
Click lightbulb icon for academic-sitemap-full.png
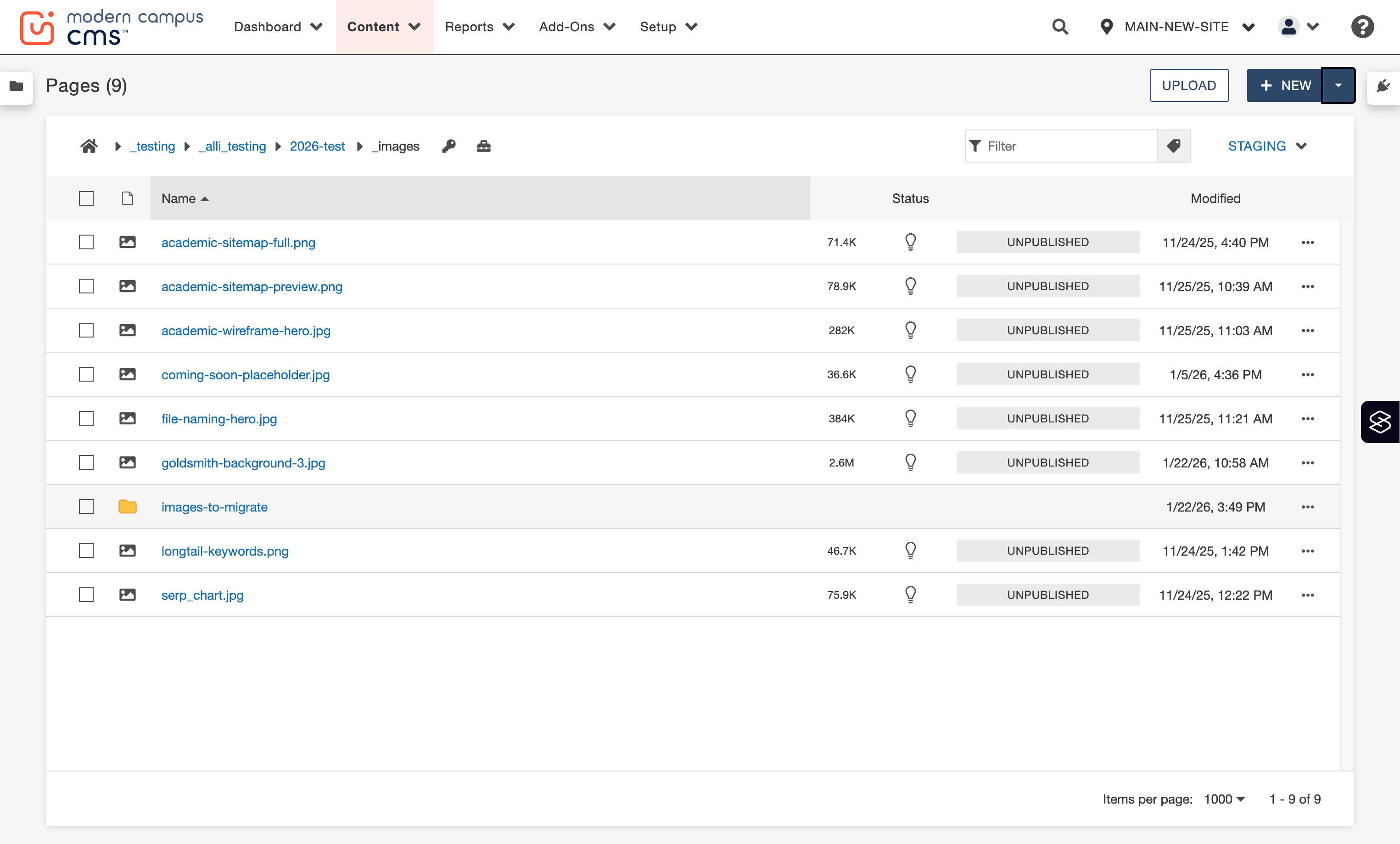click(x=910, y=242)
